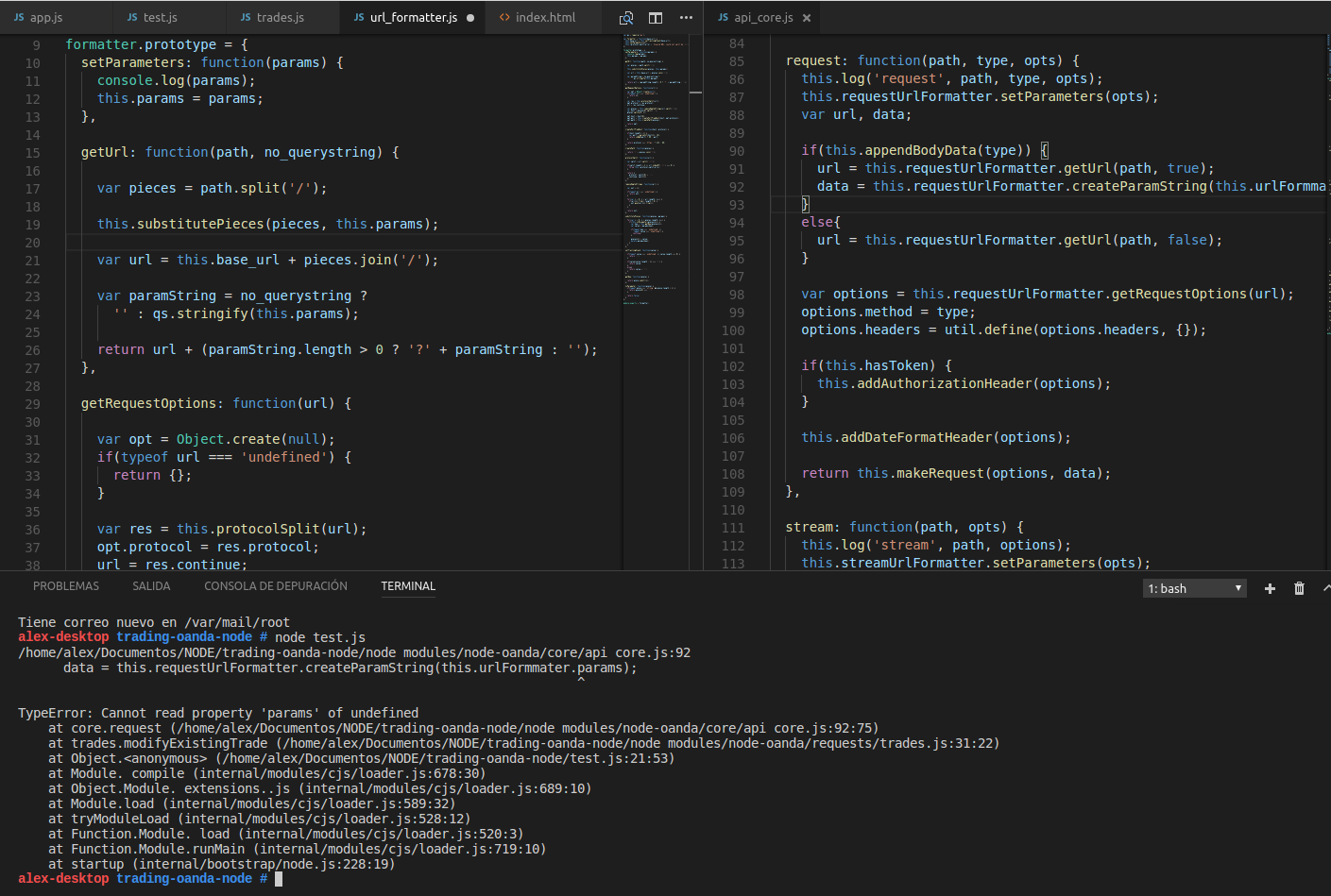Select the url_formatter.js tab
Viewport: 1331px width, 896px height.
[406, 18]
